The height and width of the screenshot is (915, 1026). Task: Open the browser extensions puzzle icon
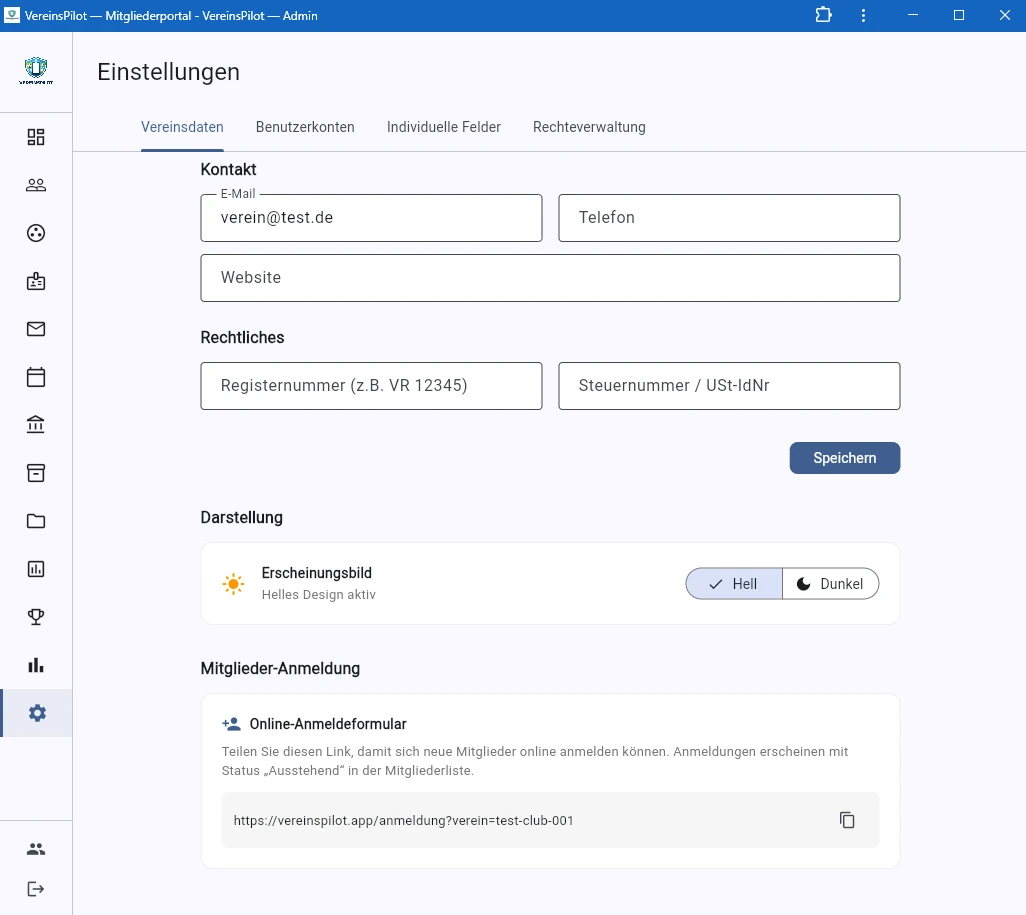pyautogui.click(x=822, y=15)
